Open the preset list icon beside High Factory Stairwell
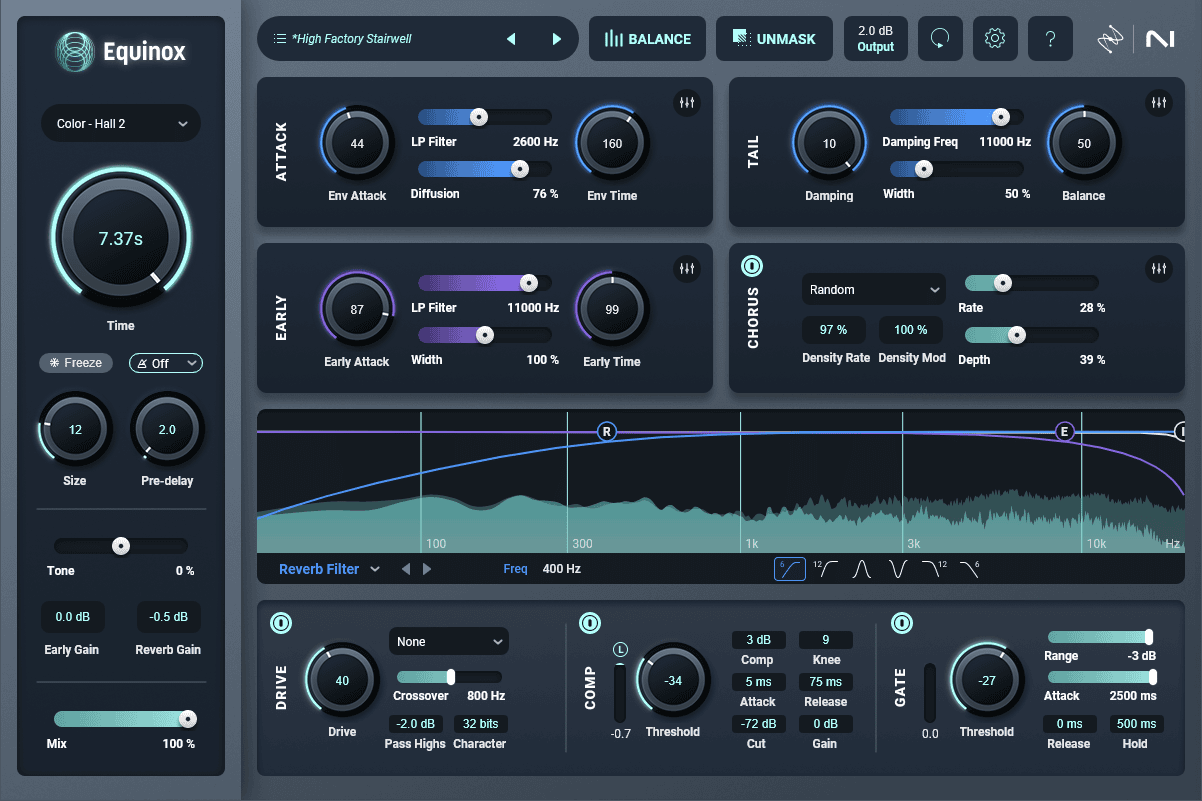Viewport: 1202px width, 801px height. pyautogui.click(x=279, y=39)
